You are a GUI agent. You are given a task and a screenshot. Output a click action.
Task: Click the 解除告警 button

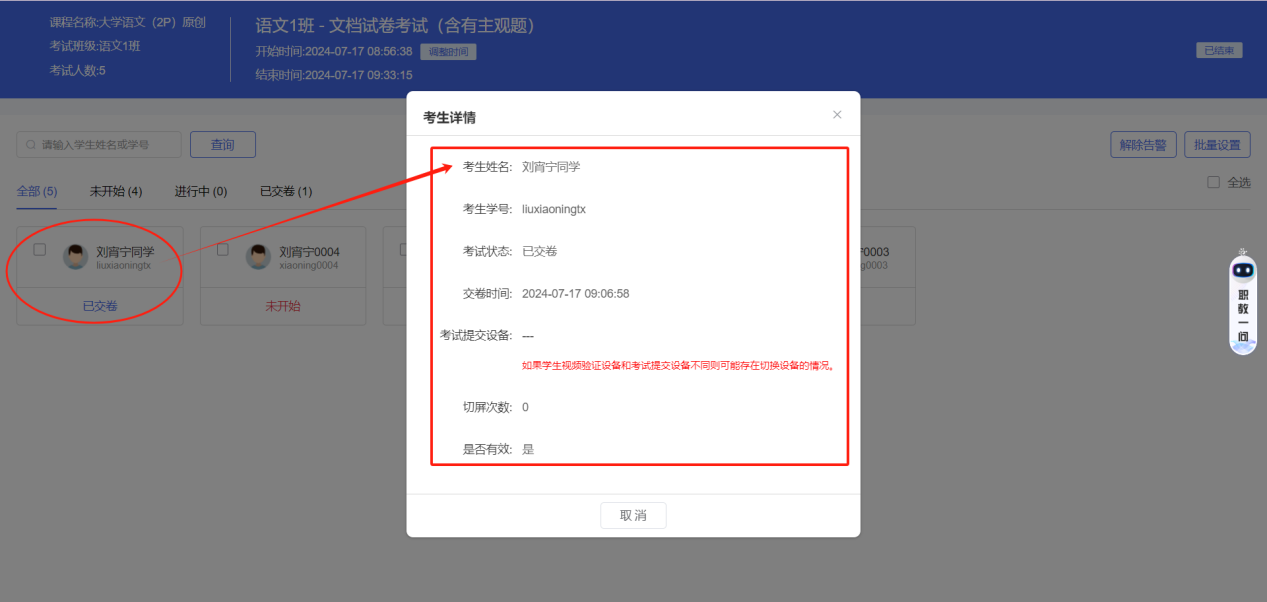pos(1142,144)
